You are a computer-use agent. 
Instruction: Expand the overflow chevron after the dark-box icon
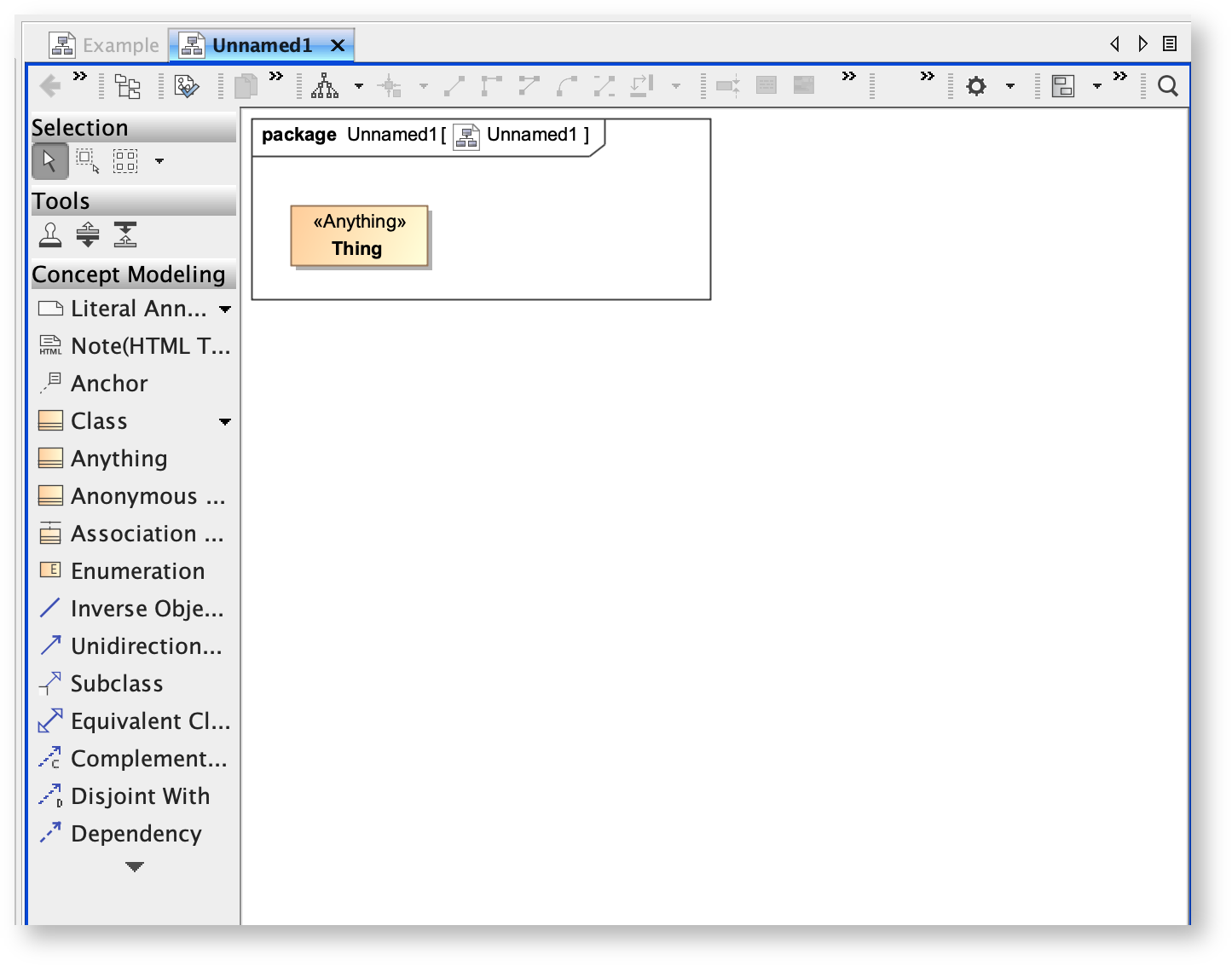pos(848,76)
